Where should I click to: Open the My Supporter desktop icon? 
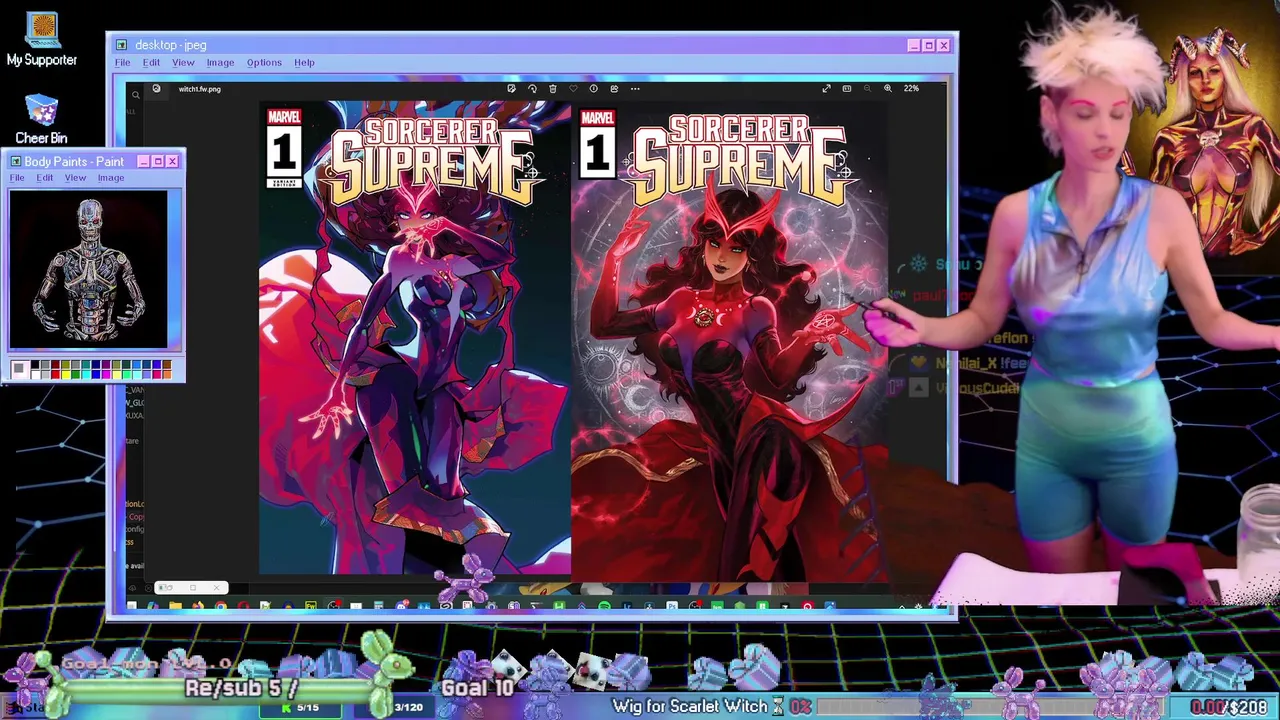point(41,40)
